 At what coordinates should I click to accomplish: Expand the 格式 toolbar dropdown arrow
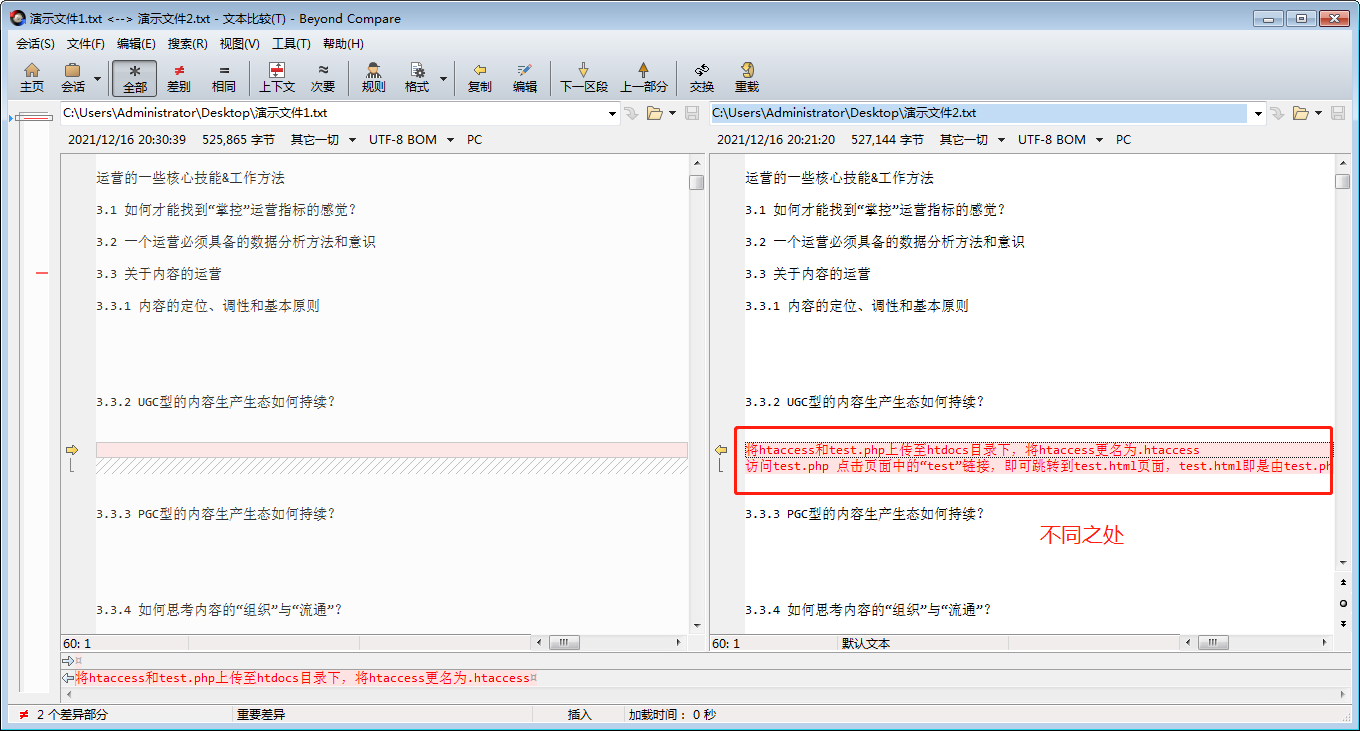(443, 78)
